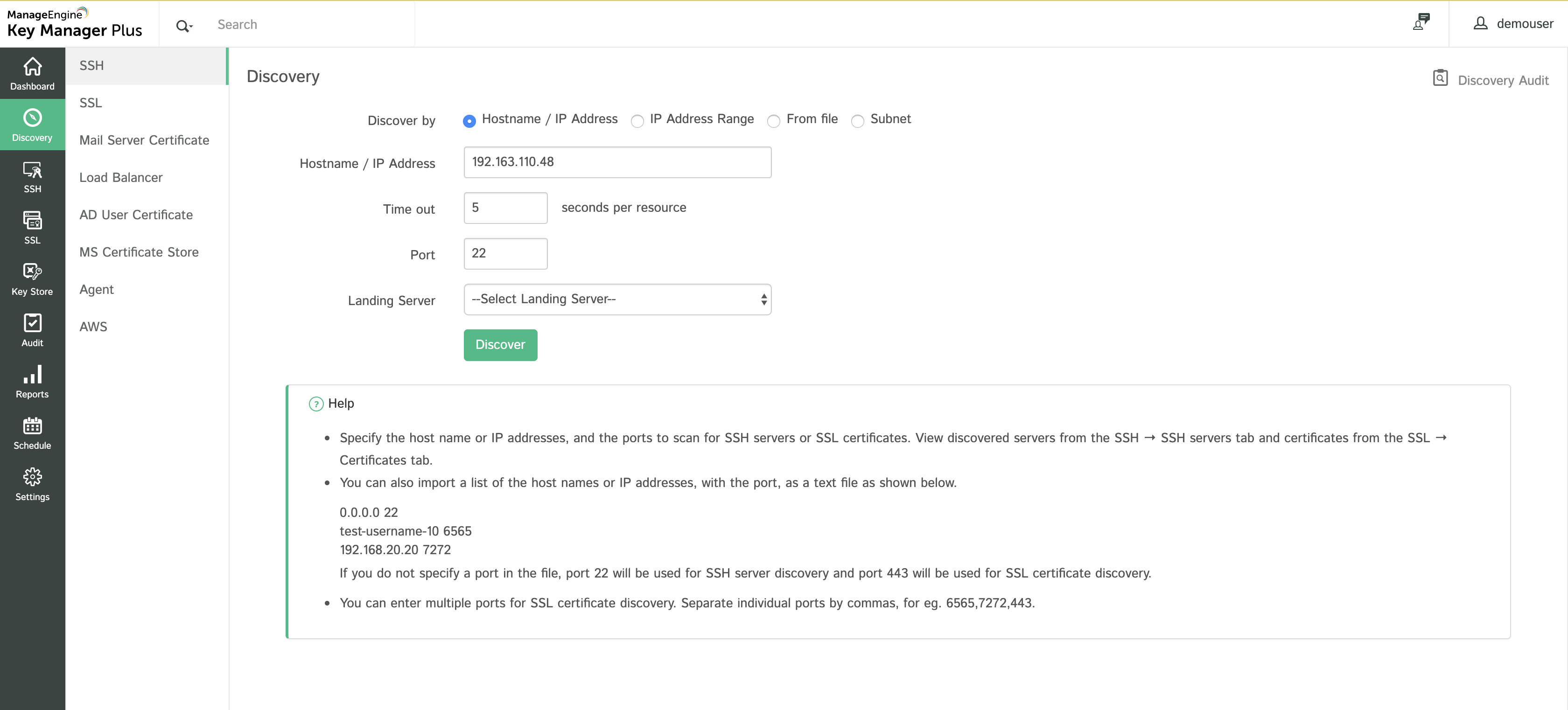This screenshot has height=710, width=1568.
Task: Choose Subnet discovery radio button
Action: 858,121
